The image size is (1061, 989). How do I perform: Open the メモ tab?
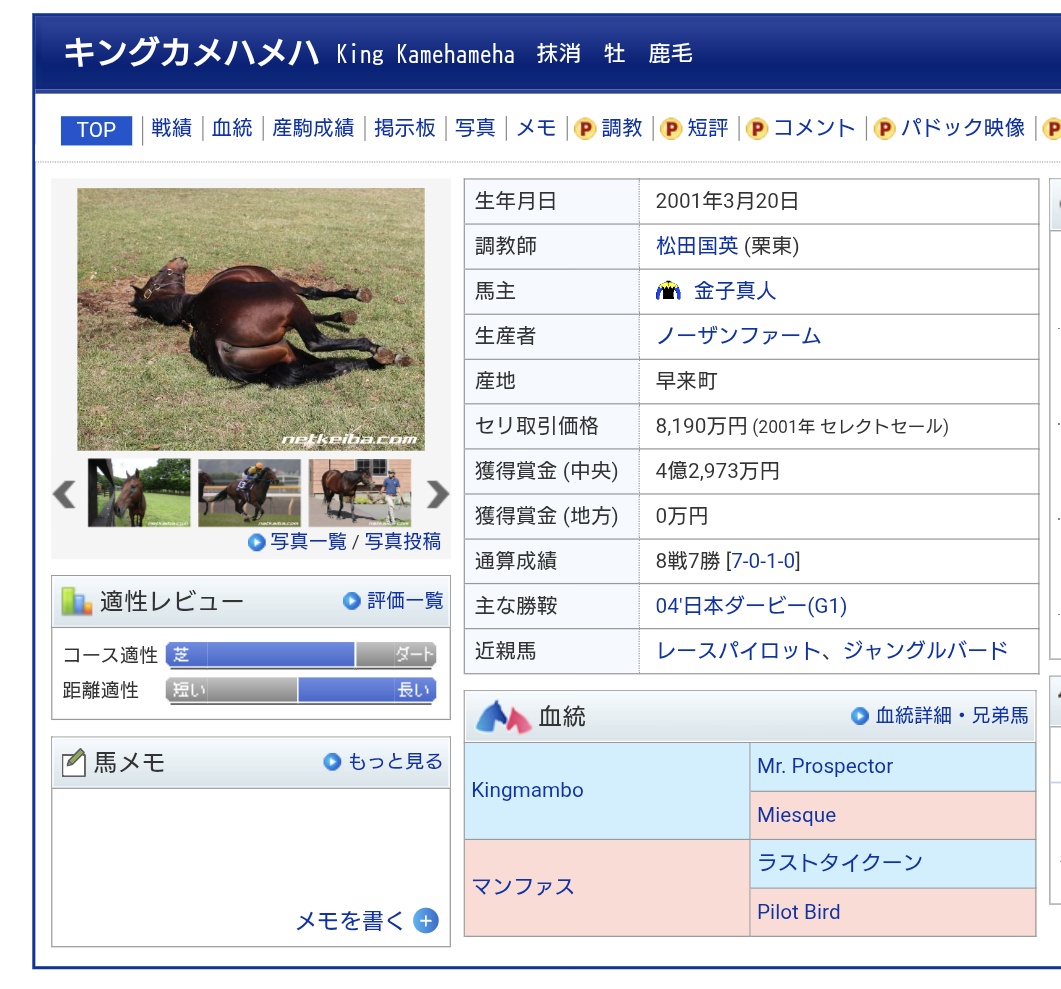(x=536, y=128)
